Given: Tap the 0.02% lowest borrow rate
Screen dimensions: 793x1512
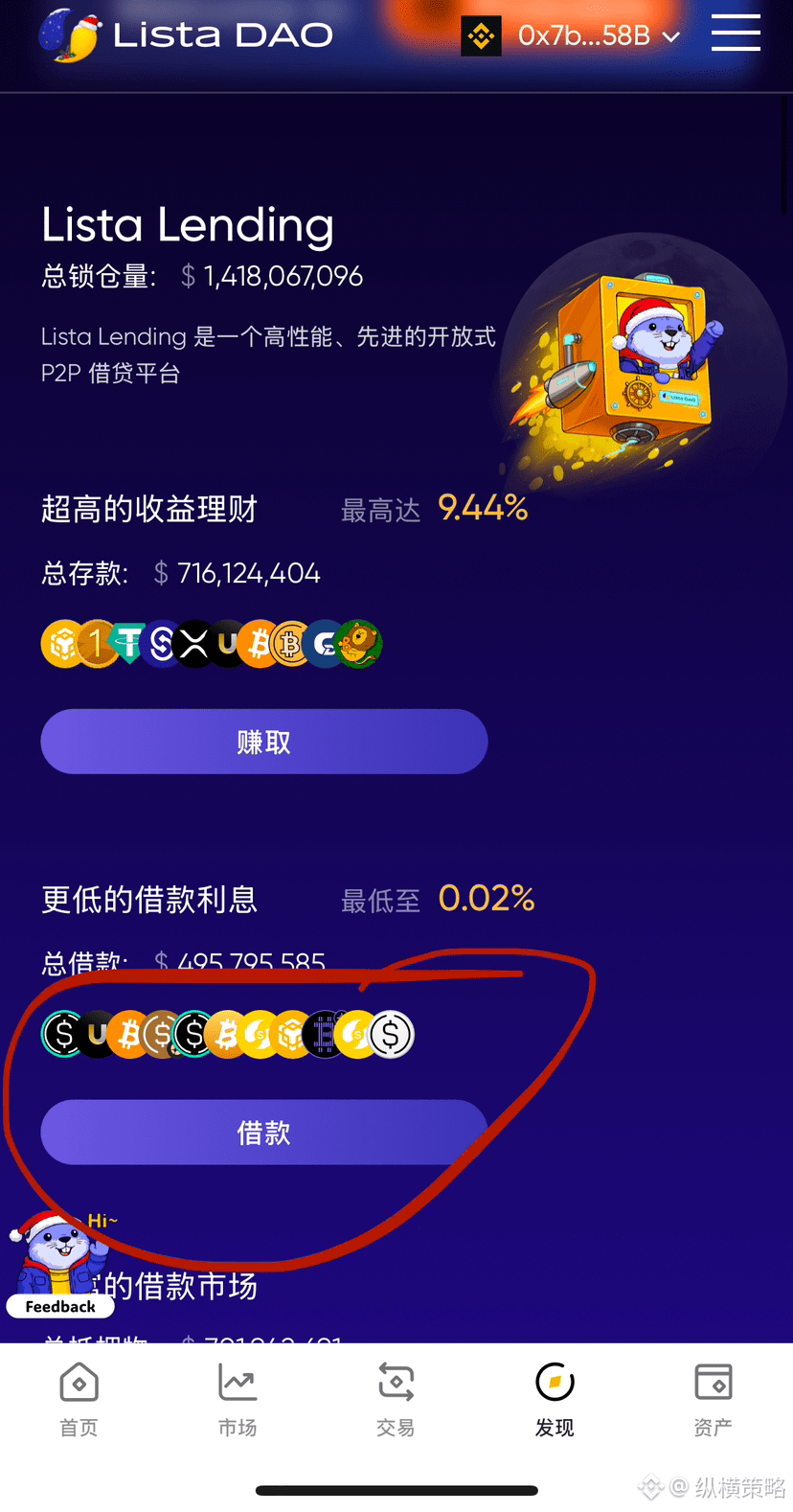Looking at the screenshot, I should click(x=487, y=898).
